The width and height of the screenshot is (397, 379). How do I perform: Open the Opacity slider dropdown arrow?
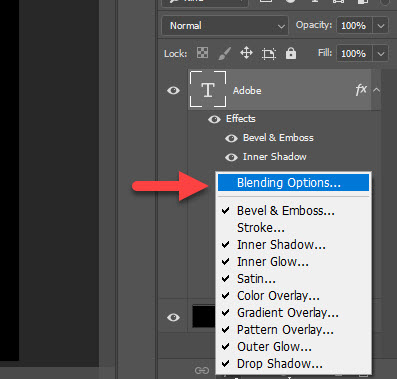coord(381,26)
